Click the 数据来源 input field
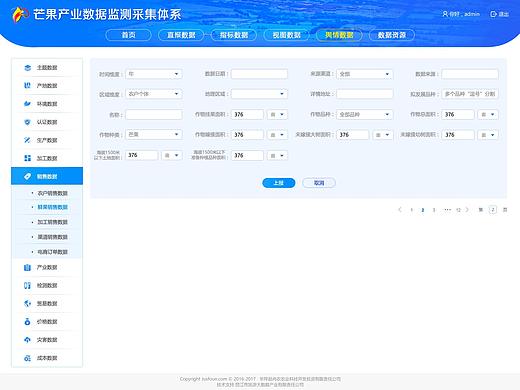The height and width of the screenshot is (390, 520). click(x=470, y=74)
